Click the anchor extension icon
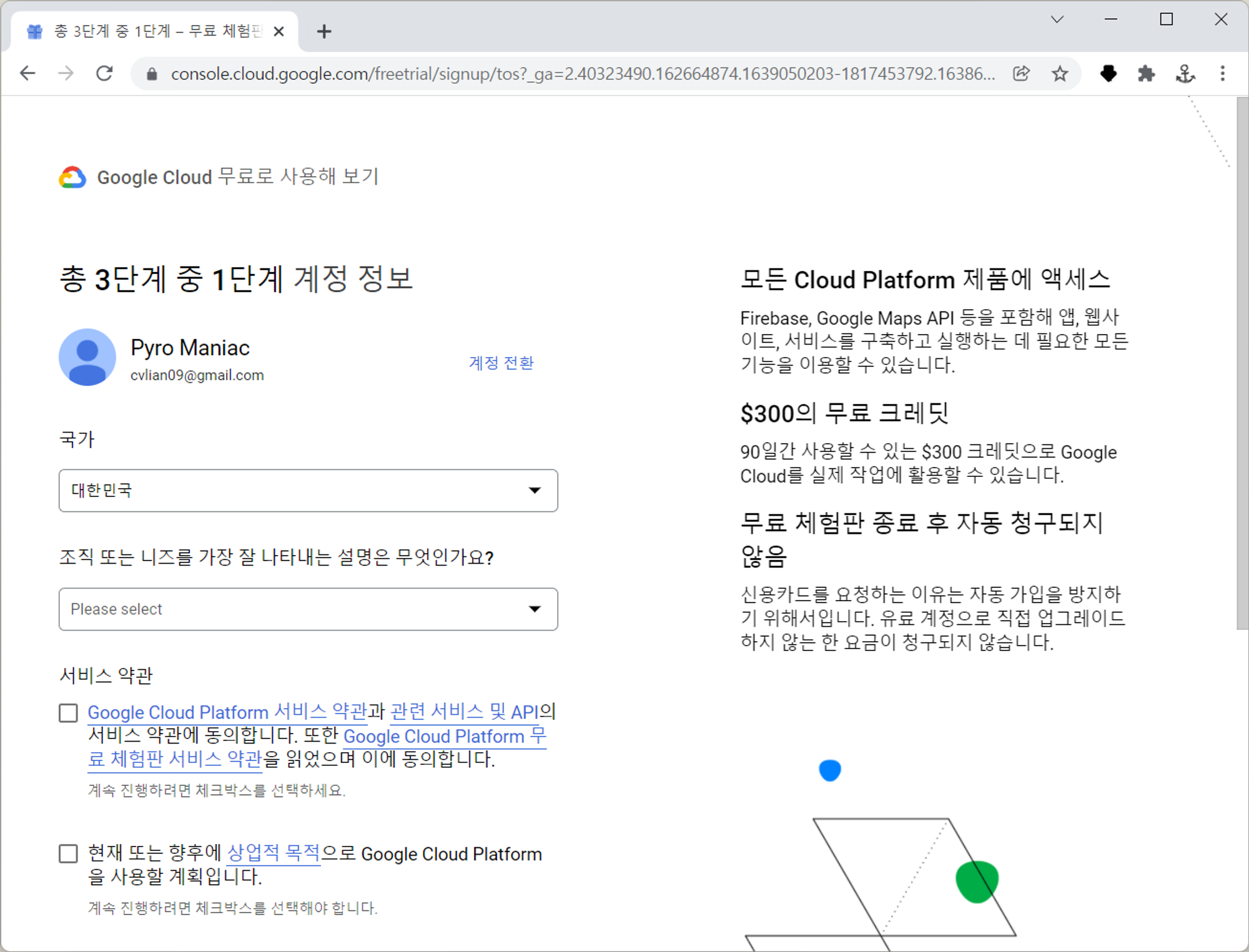This screenshot has width=1249, height=952. click(x=1185, y=74)
